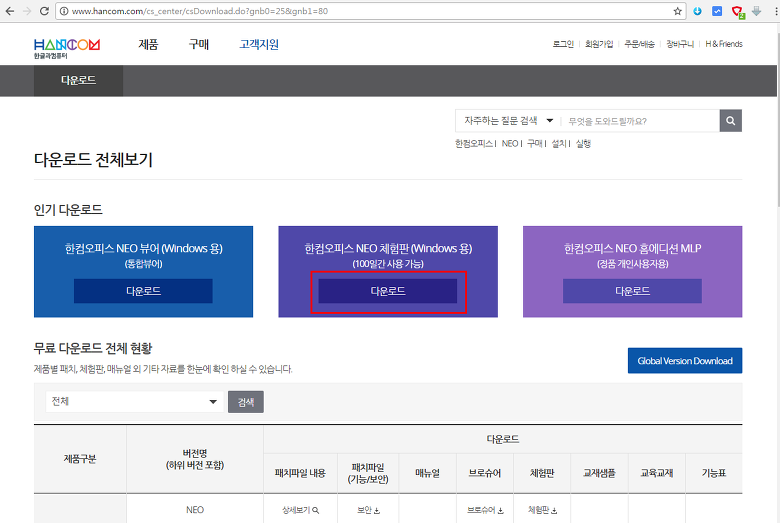Viewport: 780px width, 523px height.
Task: Click the gray 검색 button
Action: (246, 402)
